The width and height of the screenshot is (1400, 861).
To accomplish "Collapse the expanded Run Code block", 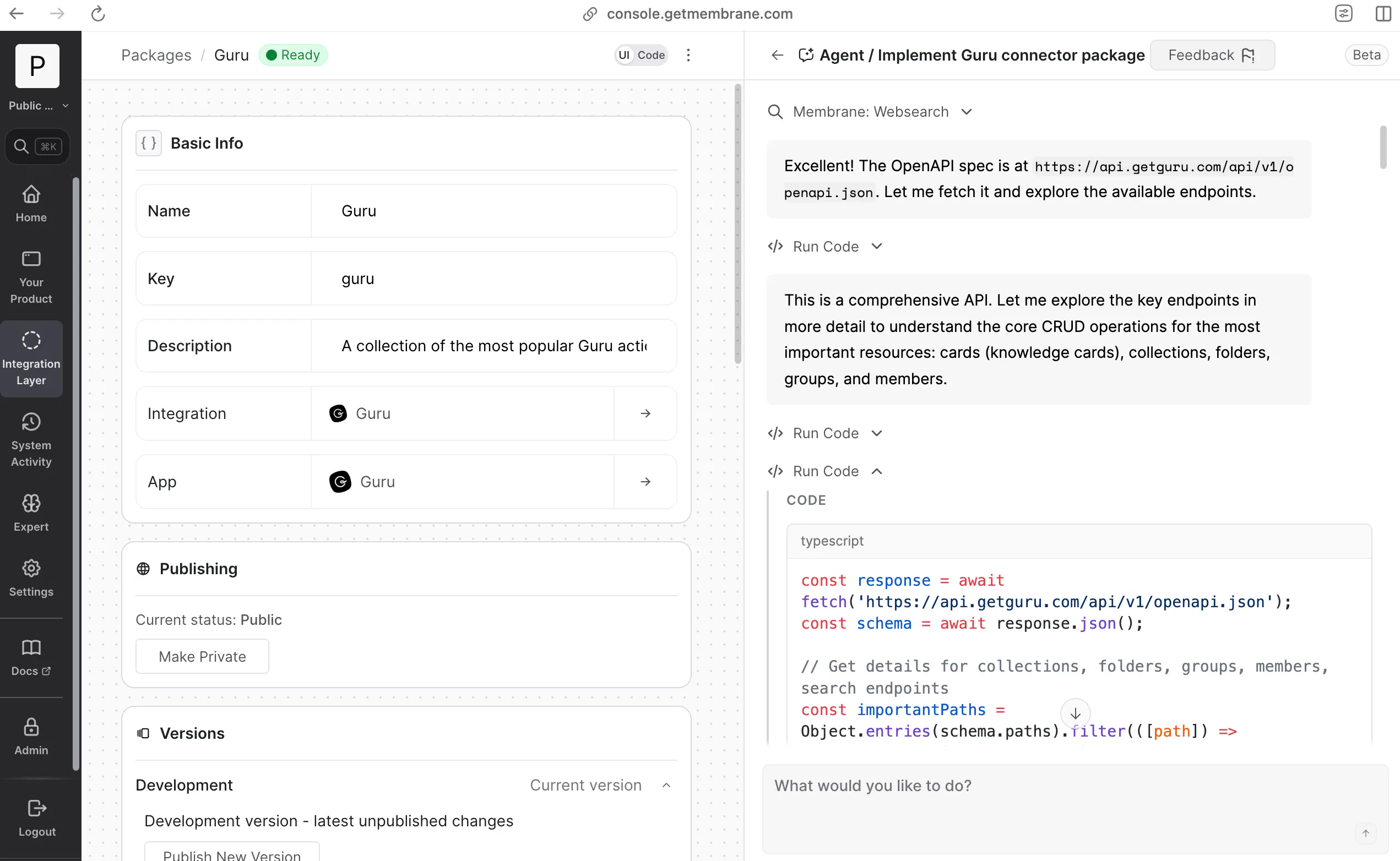I will [x=877, y=471].
